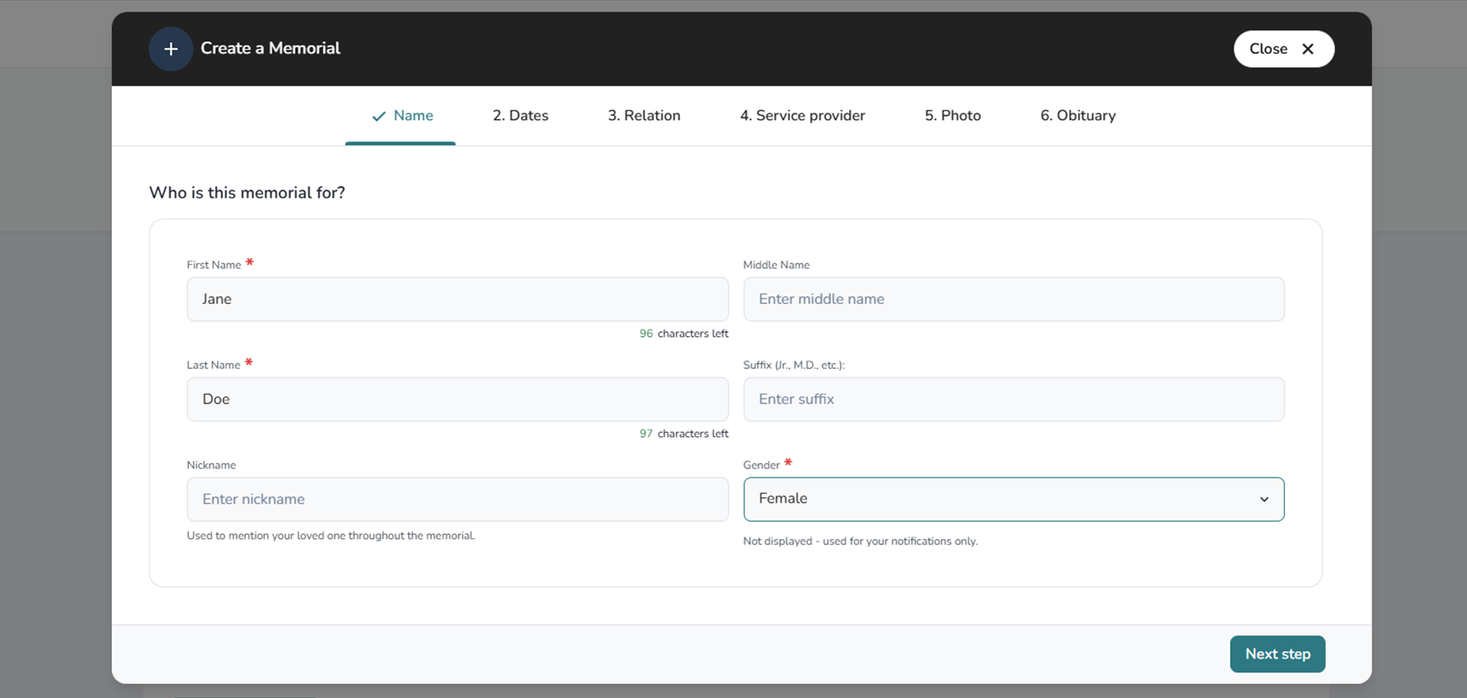Select the Name step tab
Screen dimensions: 1467x698
[x=412, y=116]
